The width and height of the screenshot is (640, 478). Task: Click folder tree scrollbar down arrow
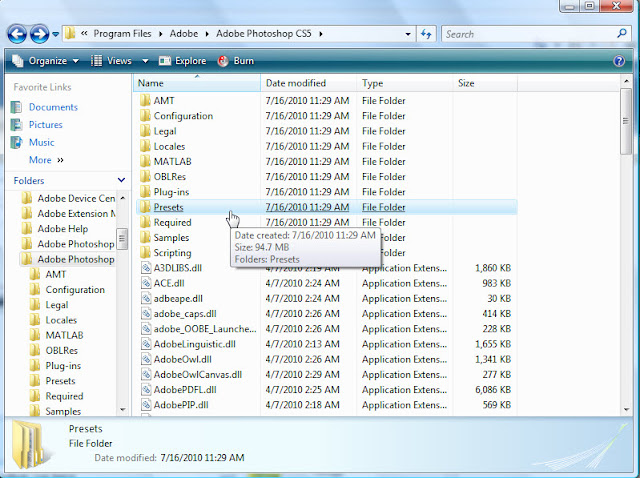[122, 409]
